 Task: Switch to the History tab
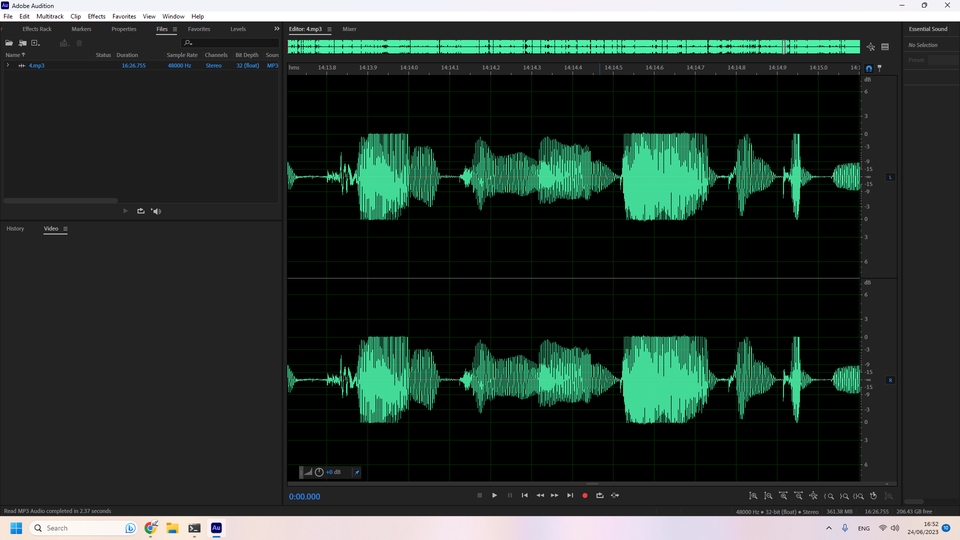point(15,228)
